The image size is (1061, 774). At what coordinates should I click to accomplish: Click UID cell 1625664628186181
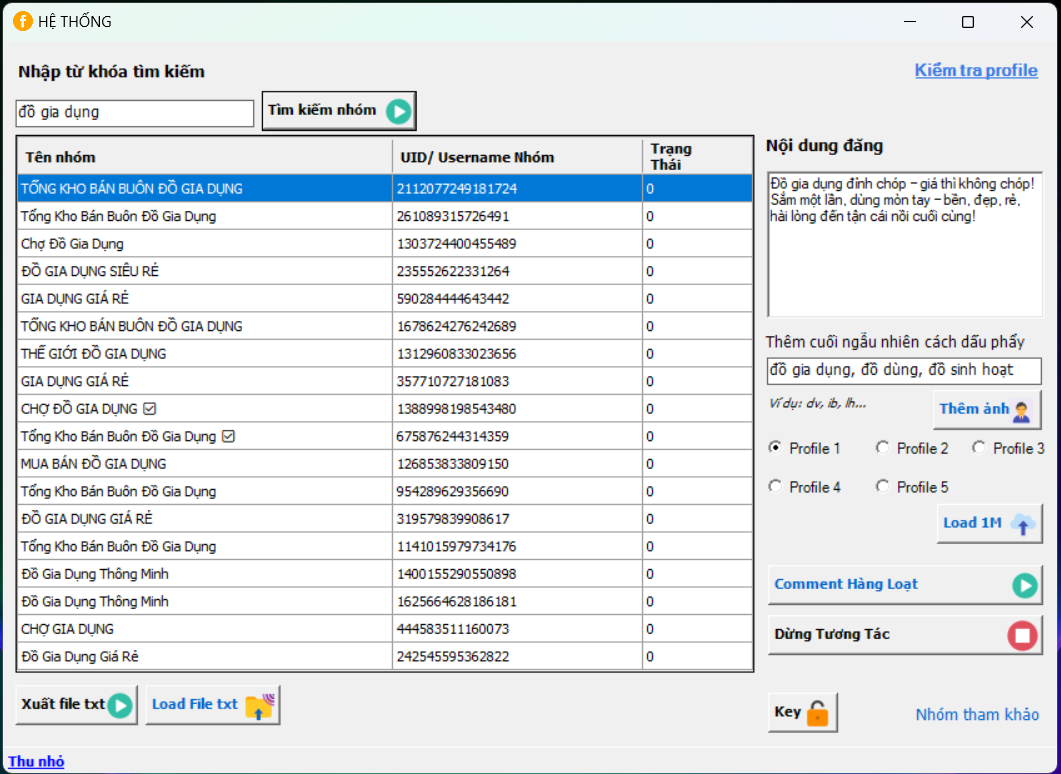[x=518, y=601]
